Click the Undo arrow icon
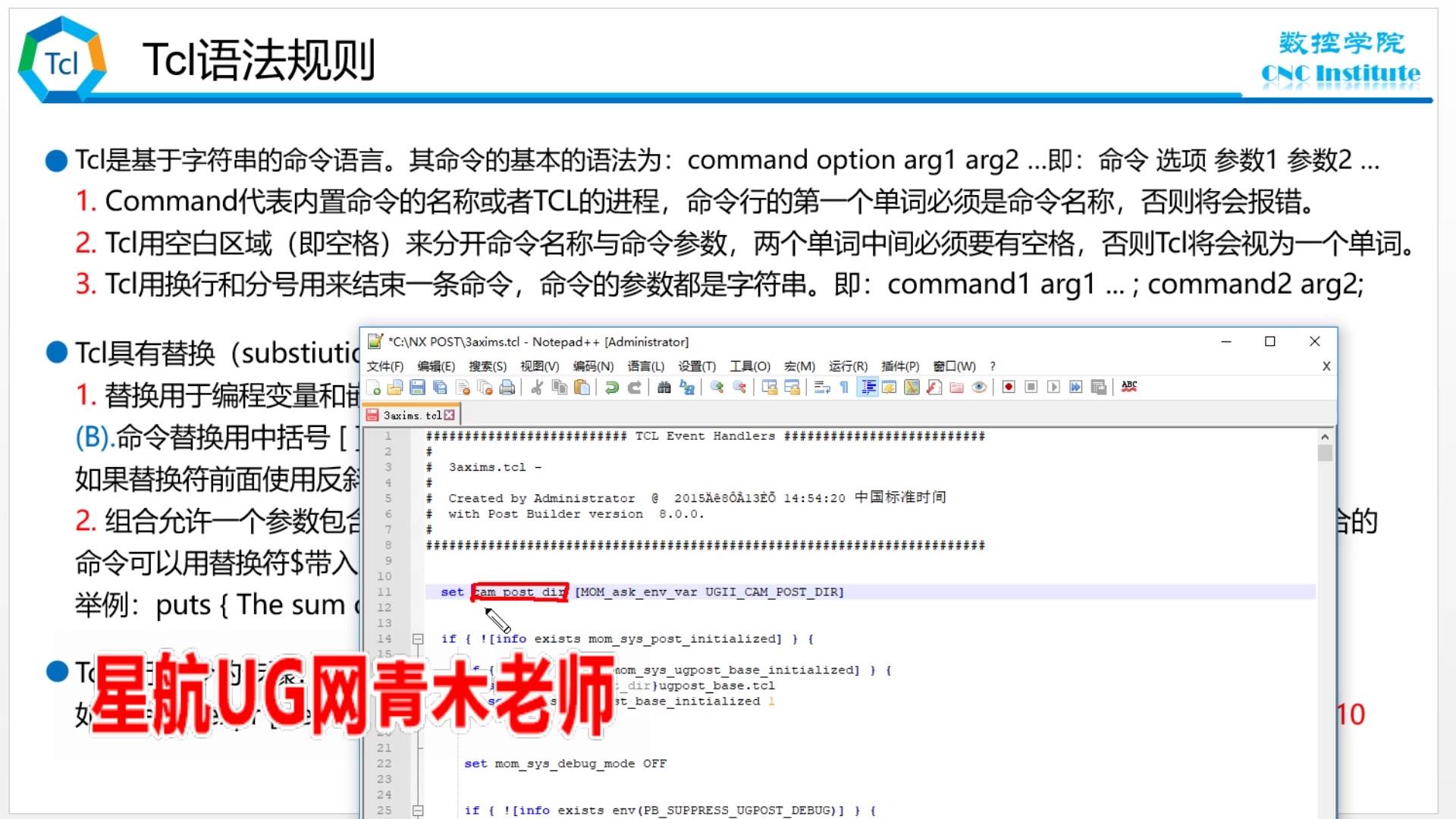Screen dimensions: 1456x819 611,388
